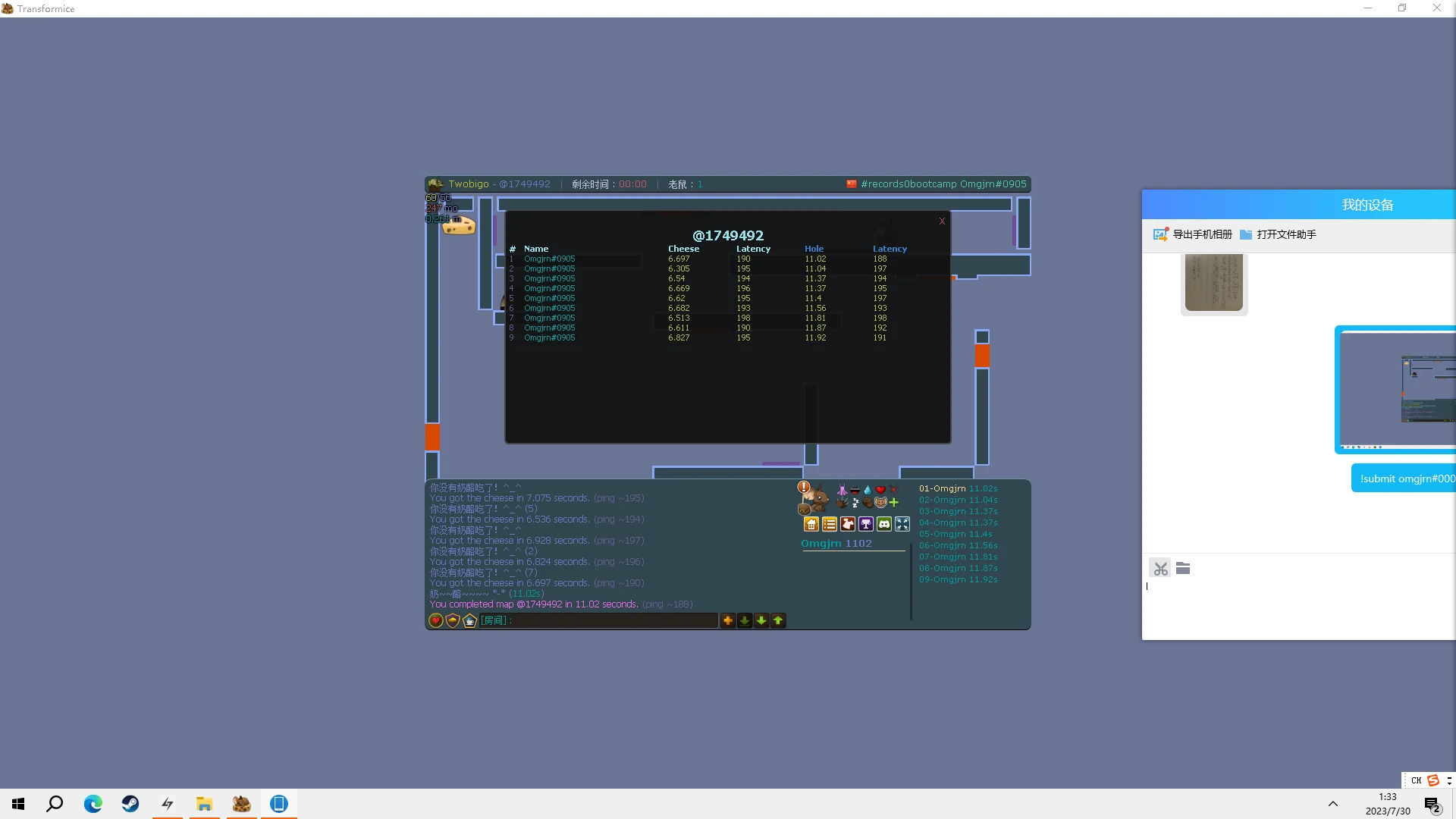The width and height of the screenshot is (1456, 819).
Task: Open the screenshot thumbnail in device window
Action: [1398, 390]
